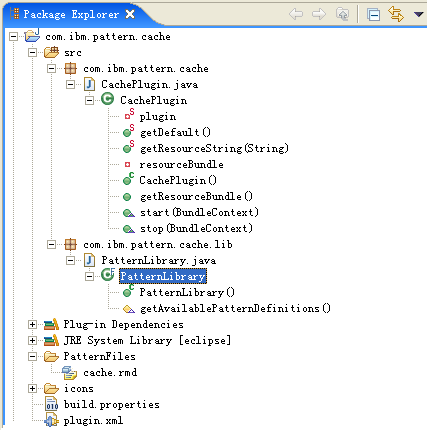
Task: Select the Package Explorer tab
Action: coord(71,14)
